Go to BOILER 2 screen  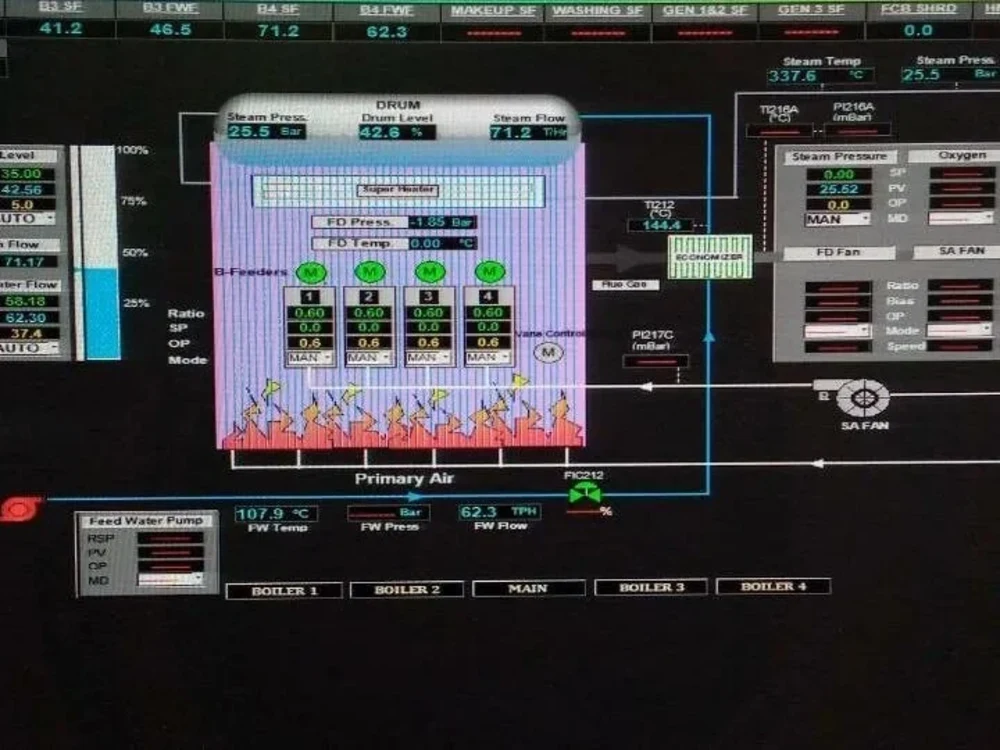(x=407, y=589)
